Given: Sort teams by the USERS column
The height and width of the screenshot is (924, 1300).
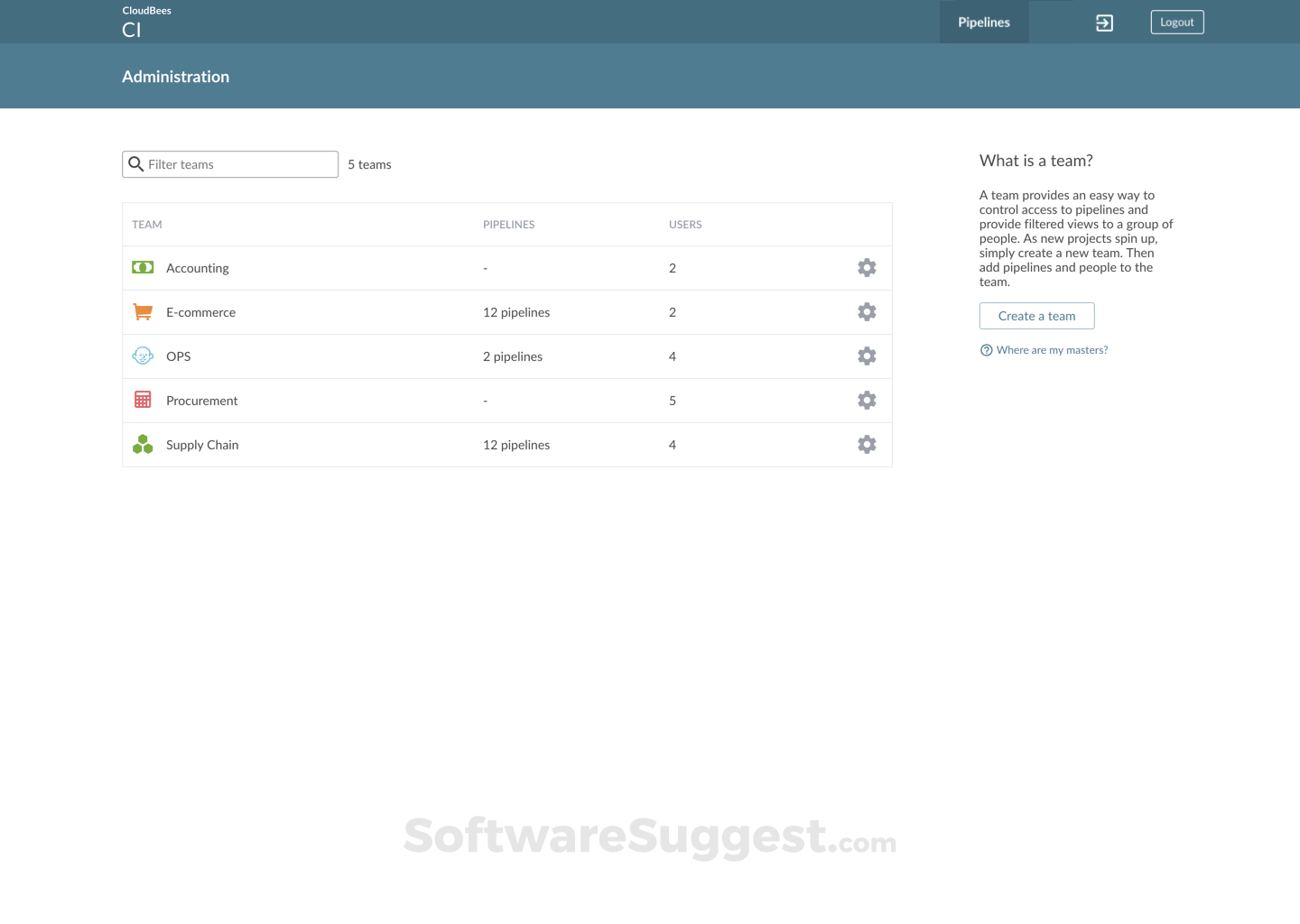Looking at the screenshot, I should click(x=685, y=224).
